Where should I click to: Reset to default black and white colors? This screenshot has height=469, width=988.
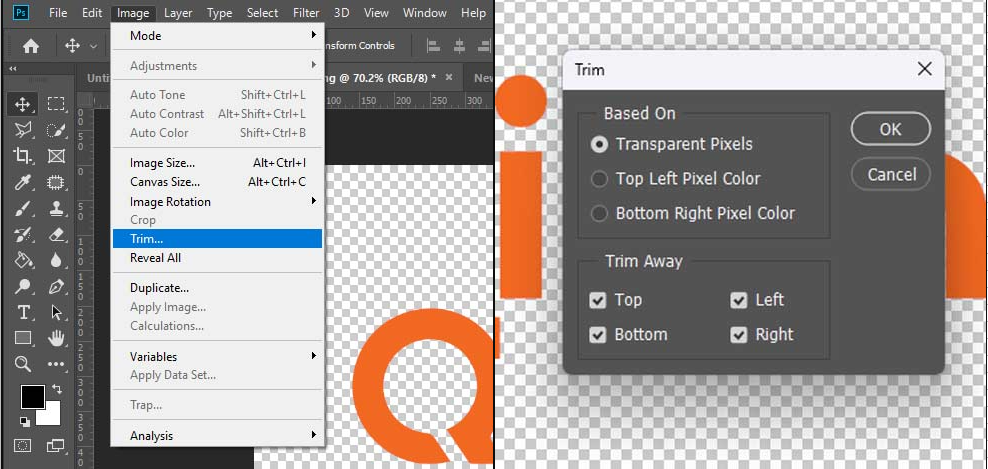coord(25,421)
